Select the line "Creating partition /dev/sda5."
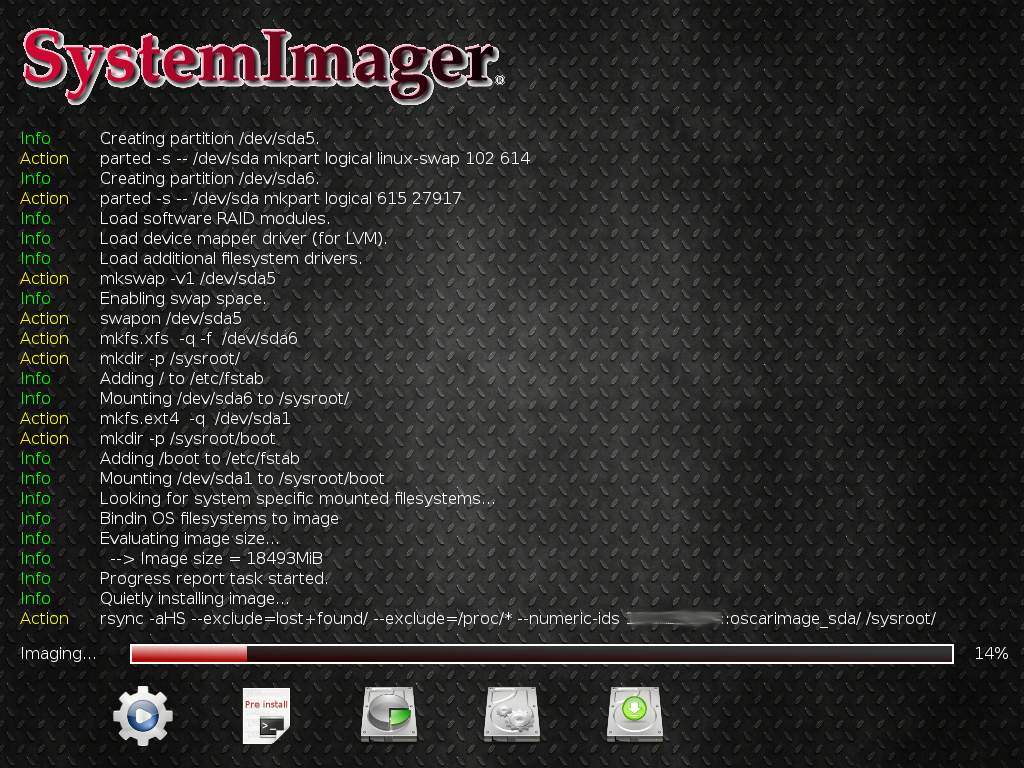 [209, 138]
